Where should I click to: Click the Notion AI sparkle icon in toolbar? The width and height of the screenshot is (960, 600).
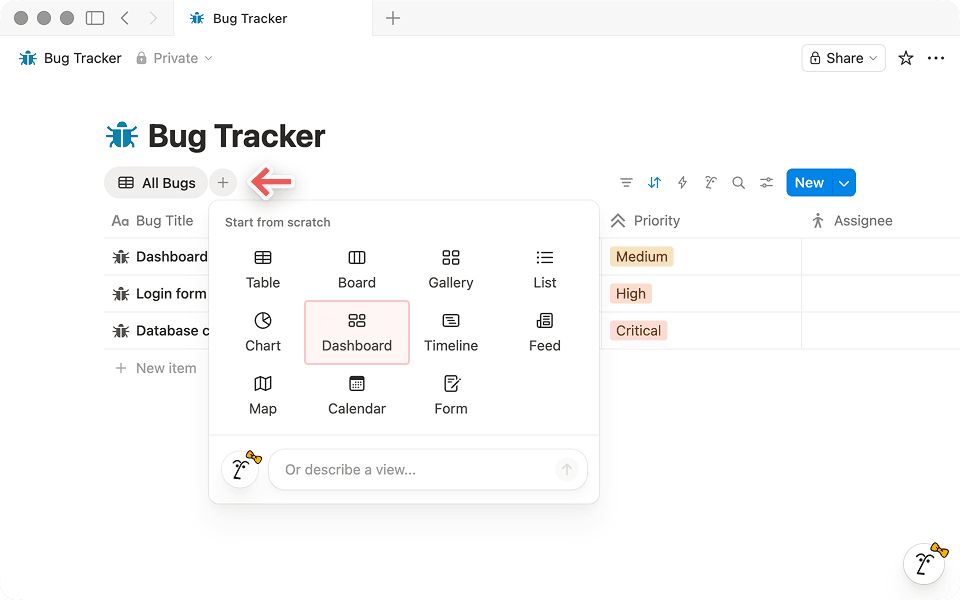click(710, 182)
